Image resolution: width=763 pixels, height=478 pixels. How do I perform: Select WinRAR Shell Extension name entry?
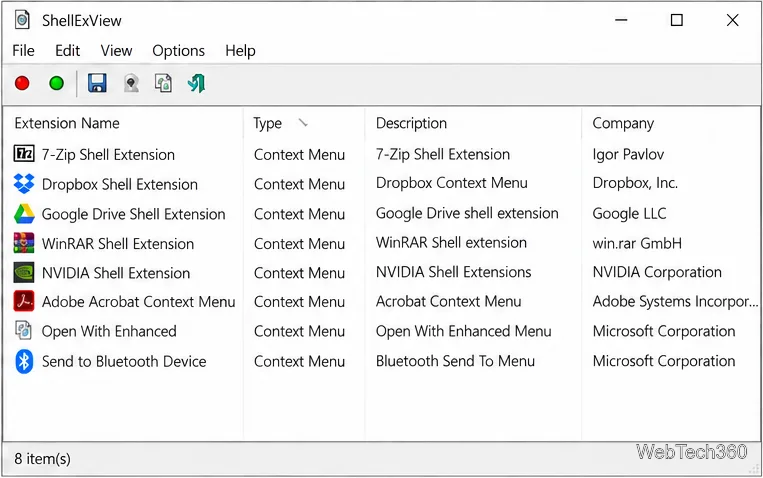tap(118, 244)
